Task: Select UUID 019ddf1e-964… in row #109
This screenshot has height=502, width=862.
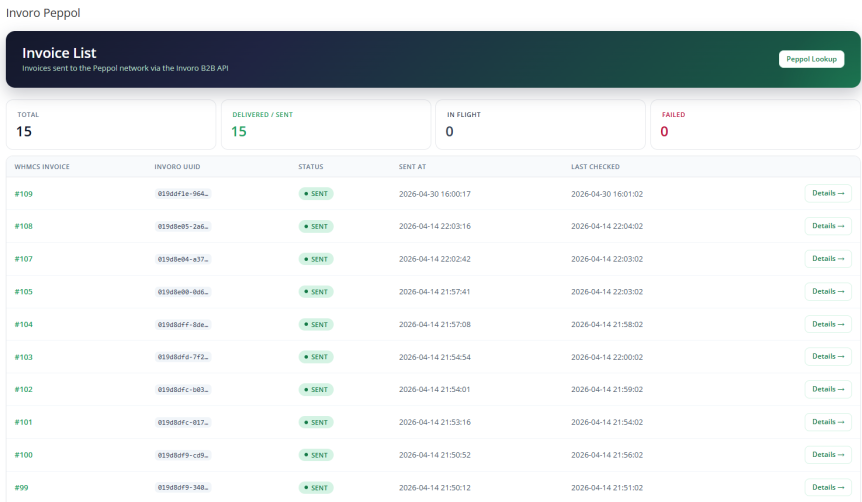Action: pyautogui.click(x=183, y=194)
